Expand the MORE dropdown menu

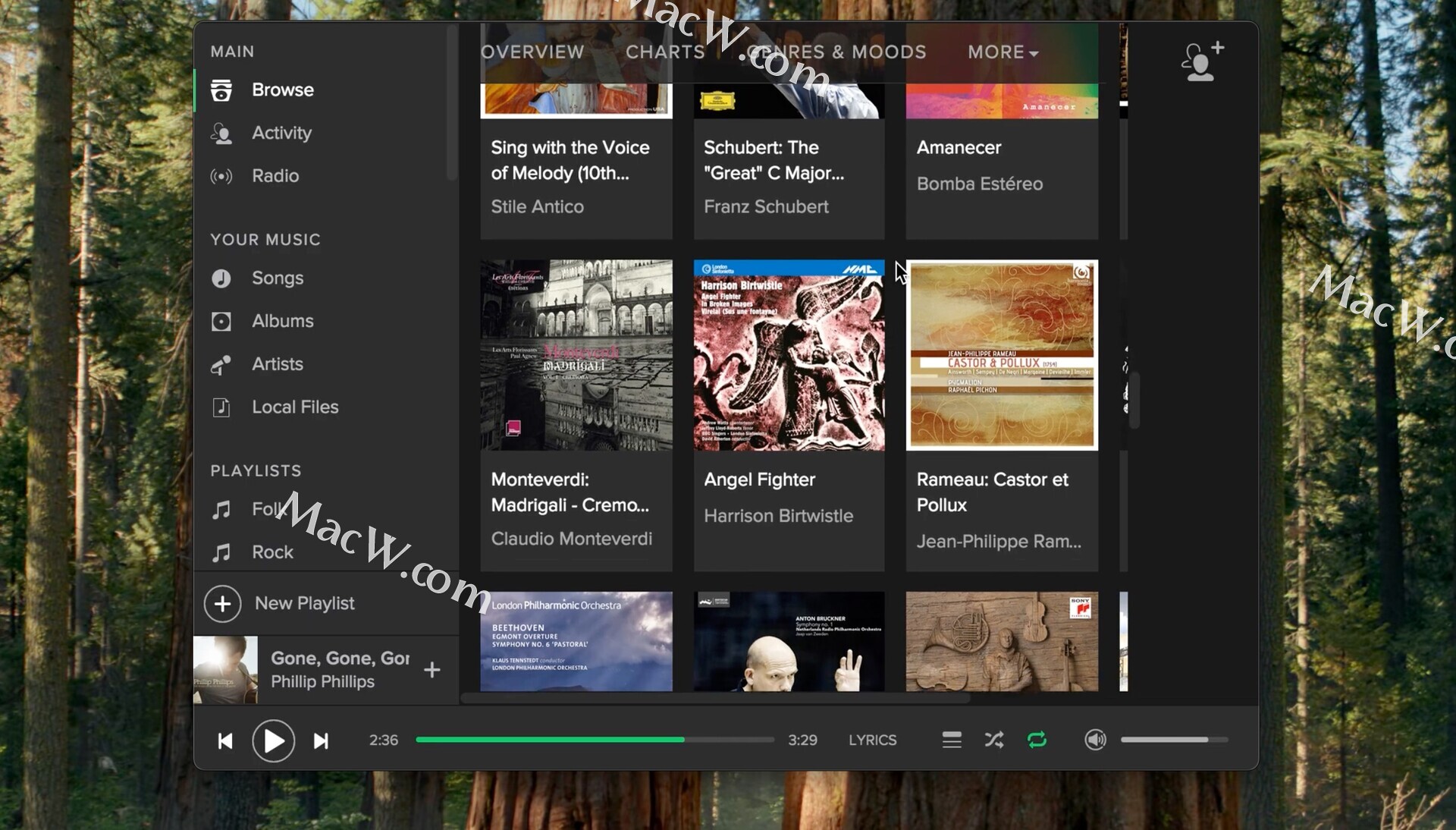tap(1003, 52)
